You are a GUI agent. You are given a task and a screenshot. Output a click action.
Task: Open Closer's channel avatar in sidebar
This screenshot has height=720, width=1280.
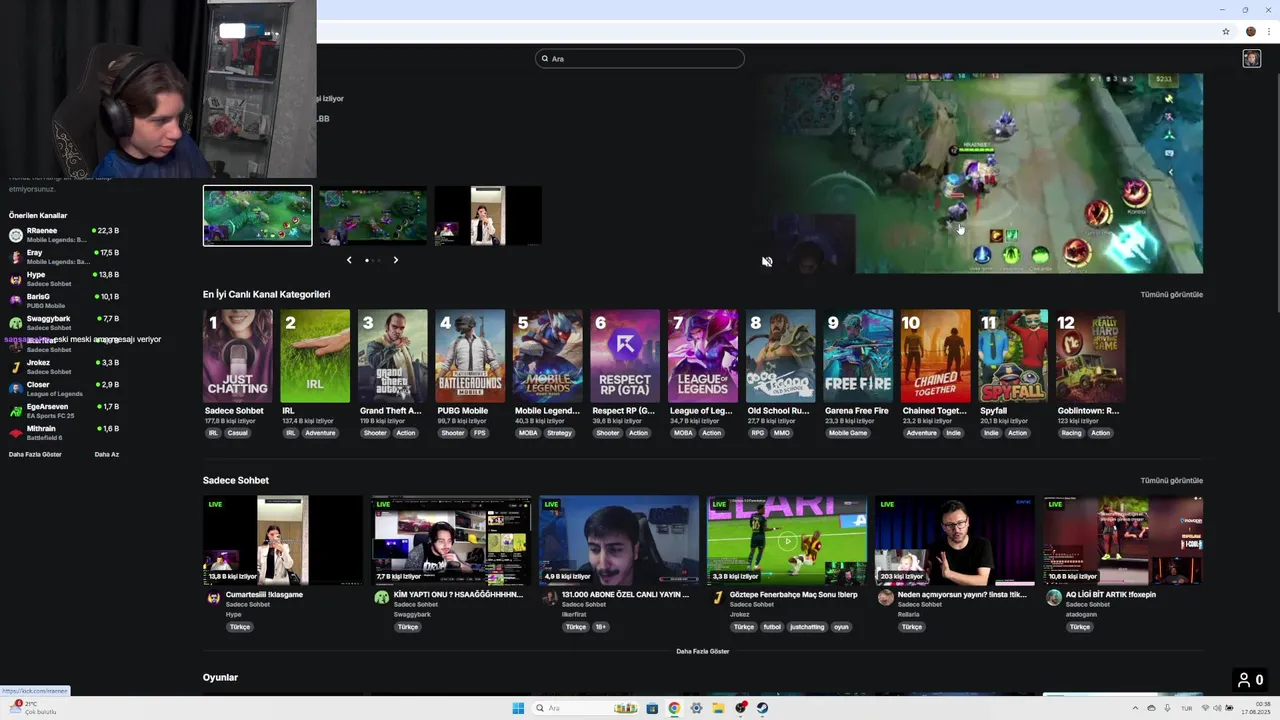pyautogui.click(x=15, y=389)
